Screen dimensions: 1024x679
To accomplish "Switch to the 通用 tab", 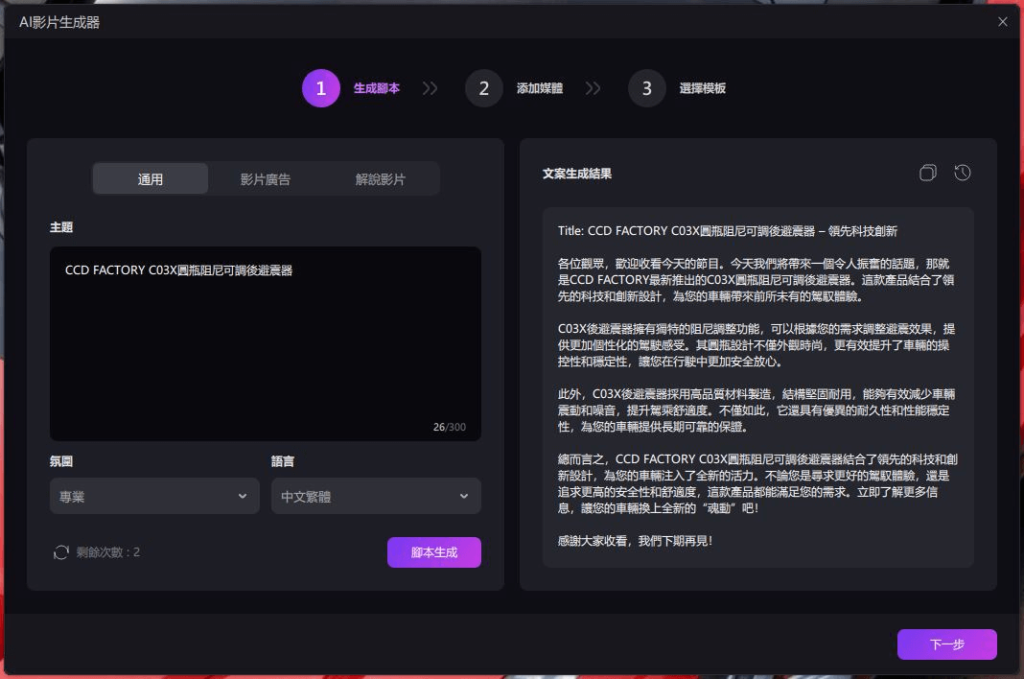I will coord(150,179).
